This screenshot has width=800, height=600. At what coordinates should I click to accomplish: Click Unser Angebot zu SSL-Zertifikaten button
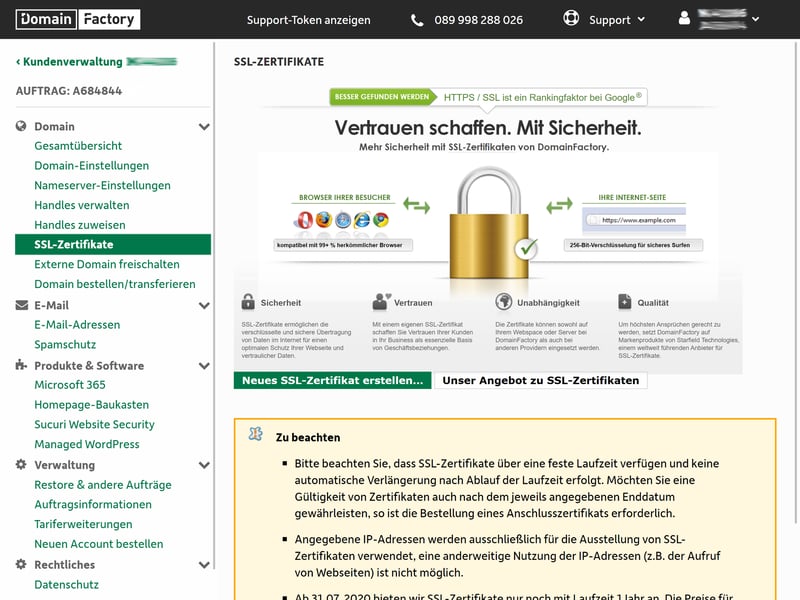(540, 381)
